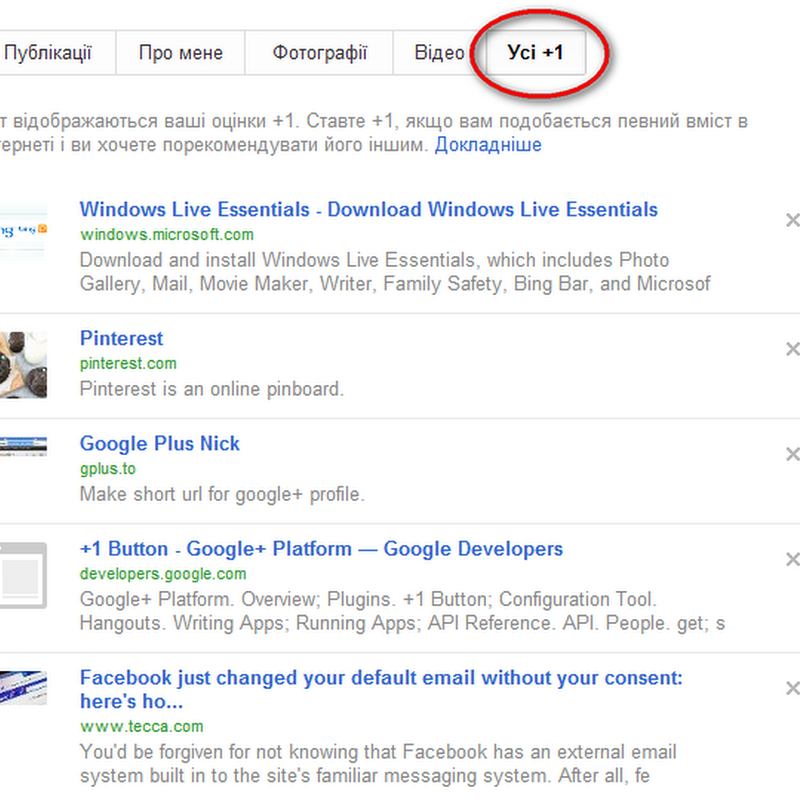Screen dimensions: 800x800
Task: Remove the +1 Button Developers entry
Action: (x=793, y=560)
